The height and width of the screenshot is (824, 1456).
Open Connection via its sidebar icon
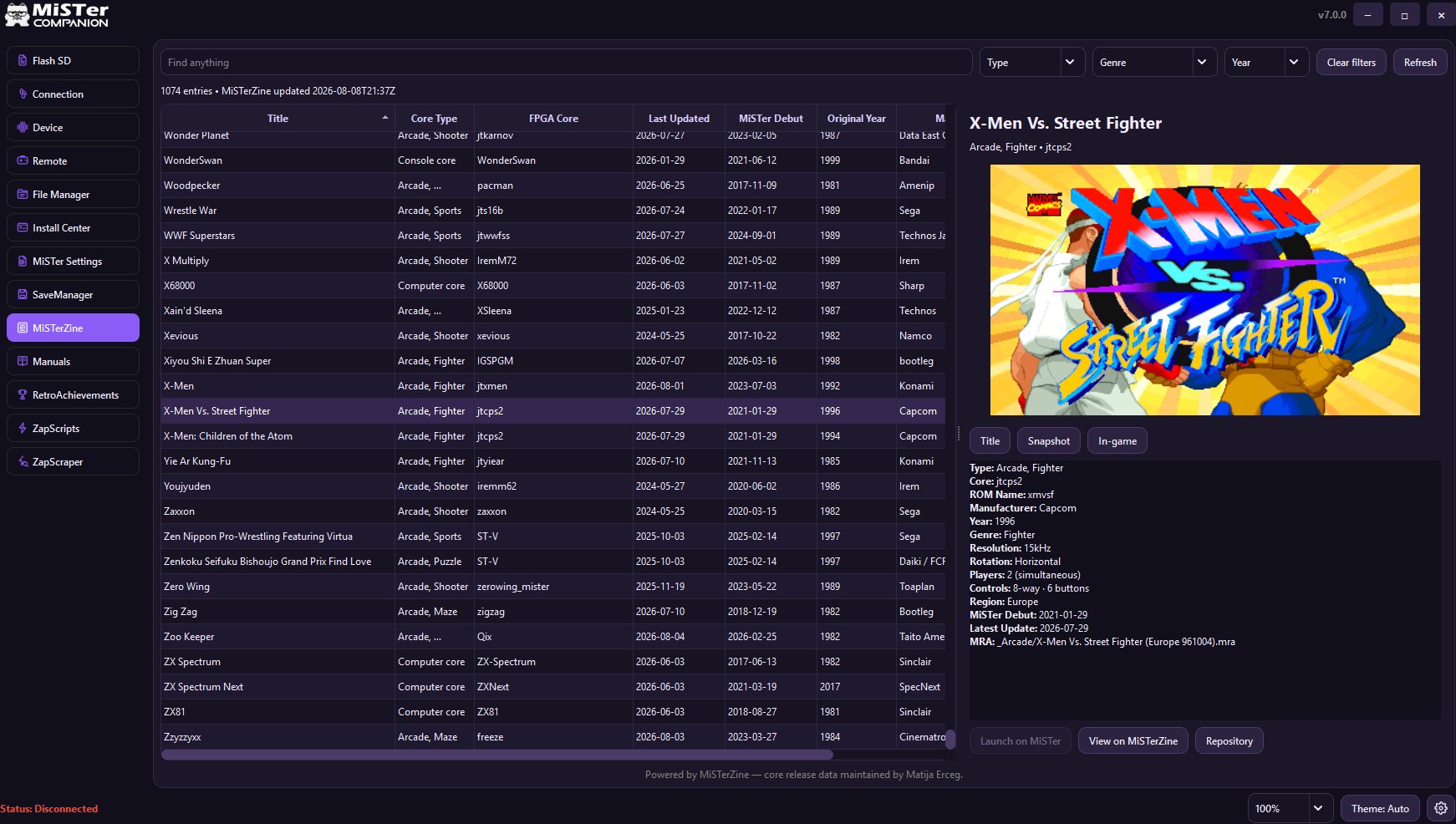[23, 94]
